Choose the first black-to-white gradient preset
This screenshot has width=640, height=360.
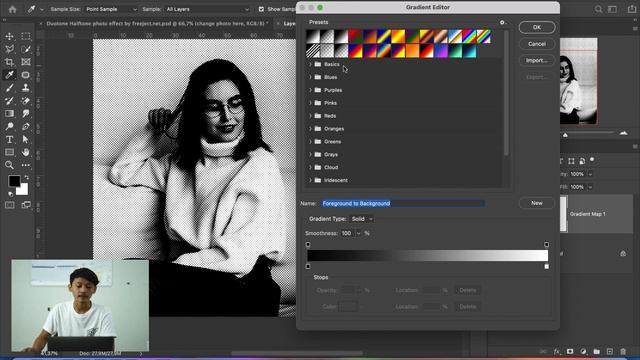click(313, 36)
